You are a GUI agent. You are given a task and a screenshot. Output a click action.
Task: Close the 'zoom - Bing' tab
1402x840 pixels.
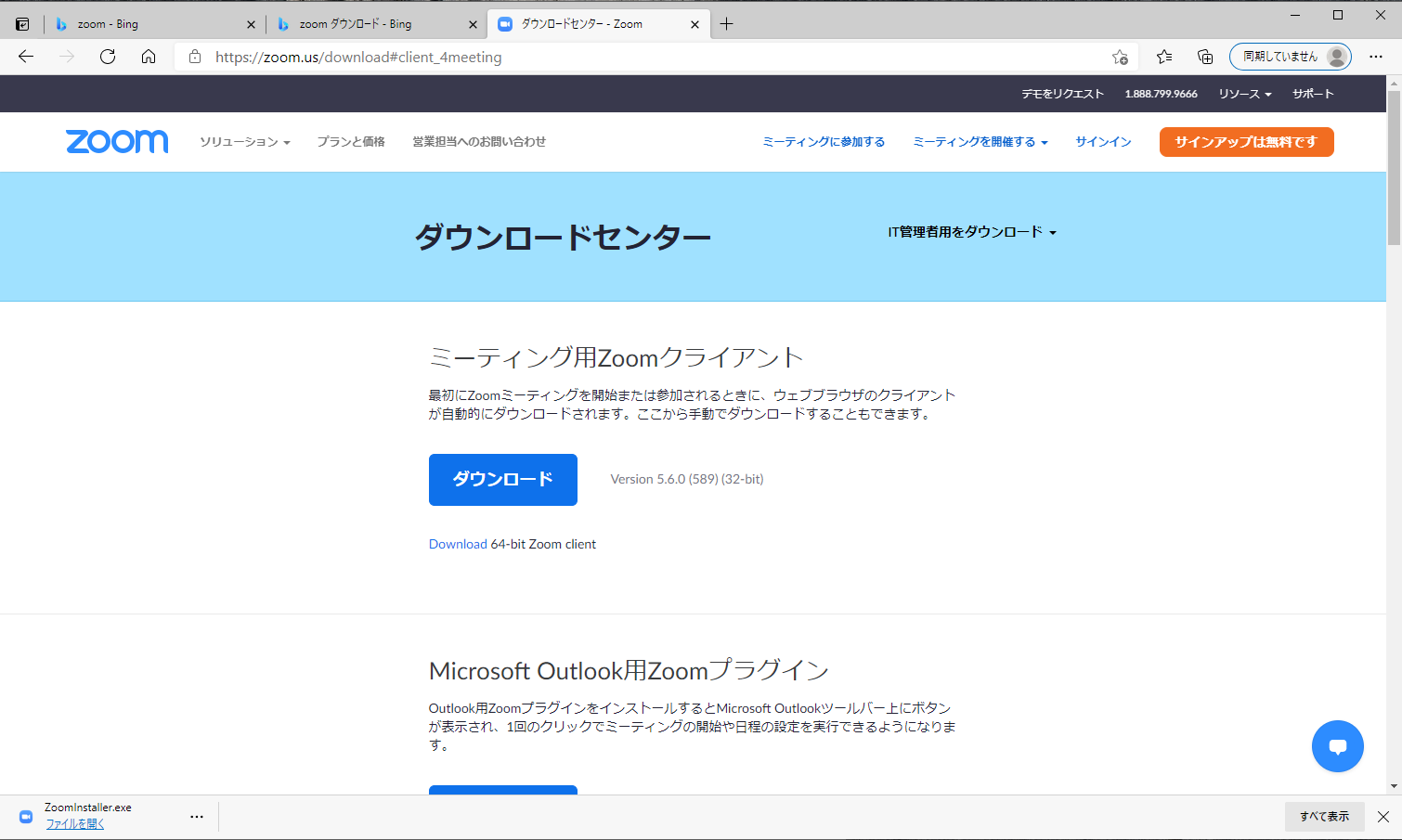point(251,25)
